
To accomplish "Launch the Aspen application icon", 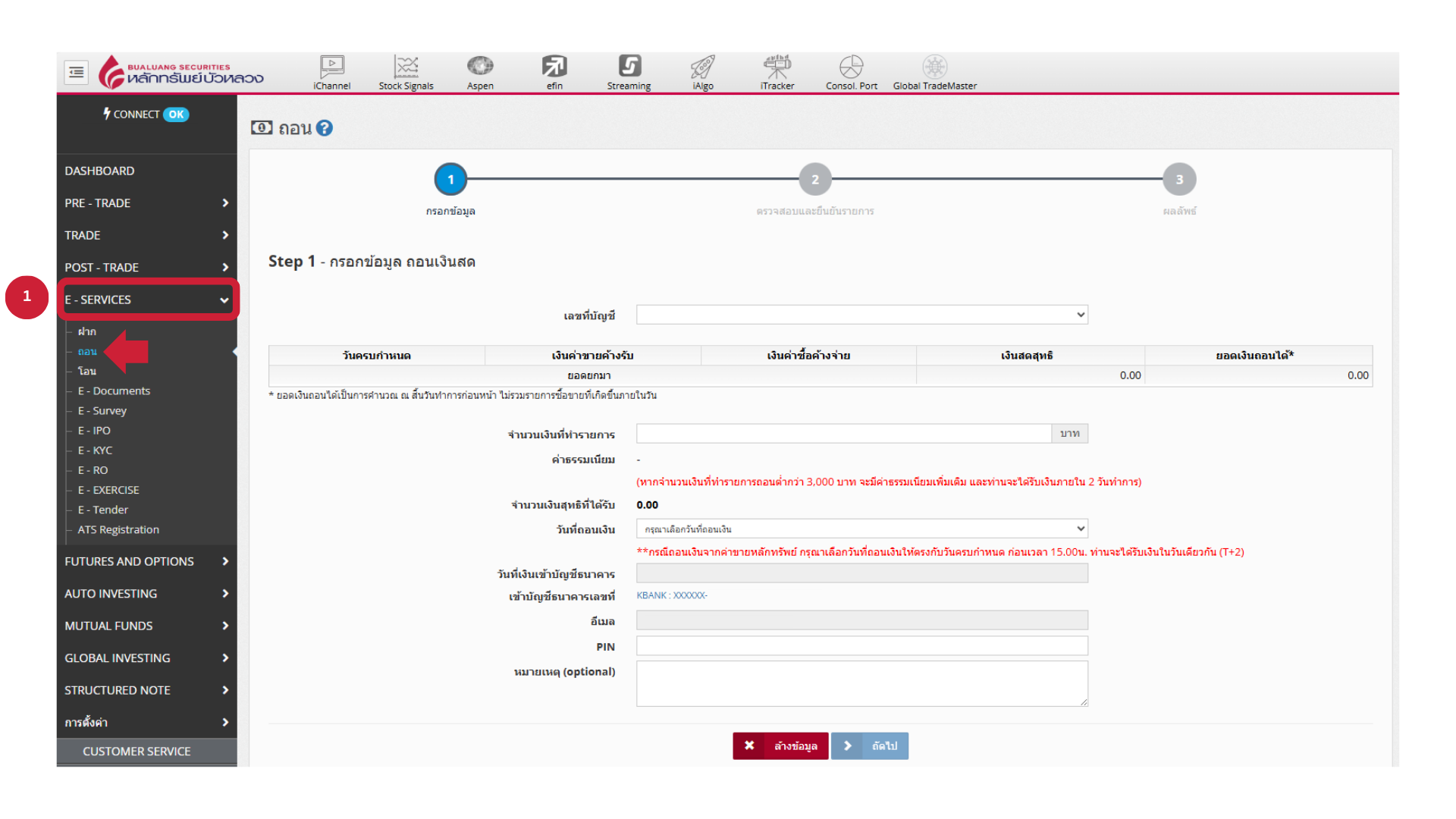I will (x=480, y=67).
